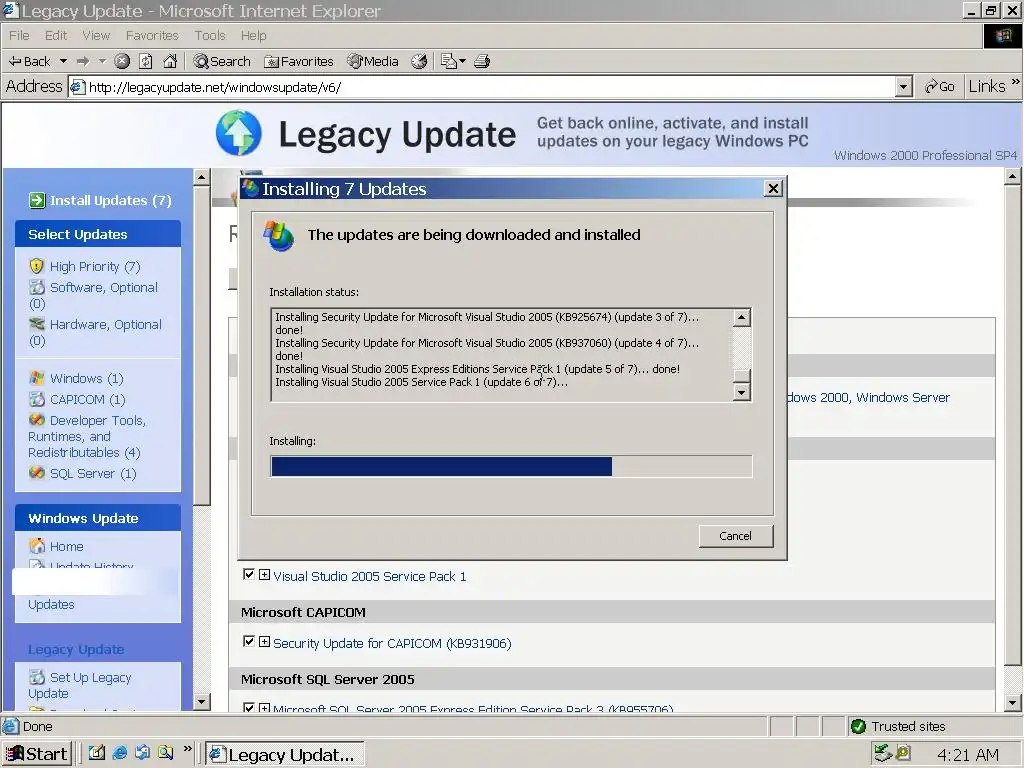Open the Help menu
This screenshot has height=768, width=1024.
[253, 35]
